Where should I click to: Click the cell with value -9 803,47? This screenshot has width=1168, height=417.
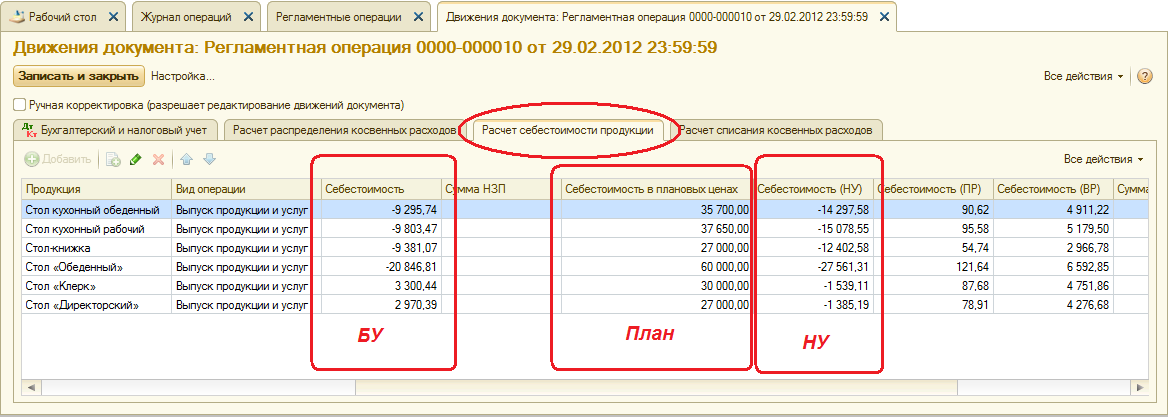click(381, 229)
